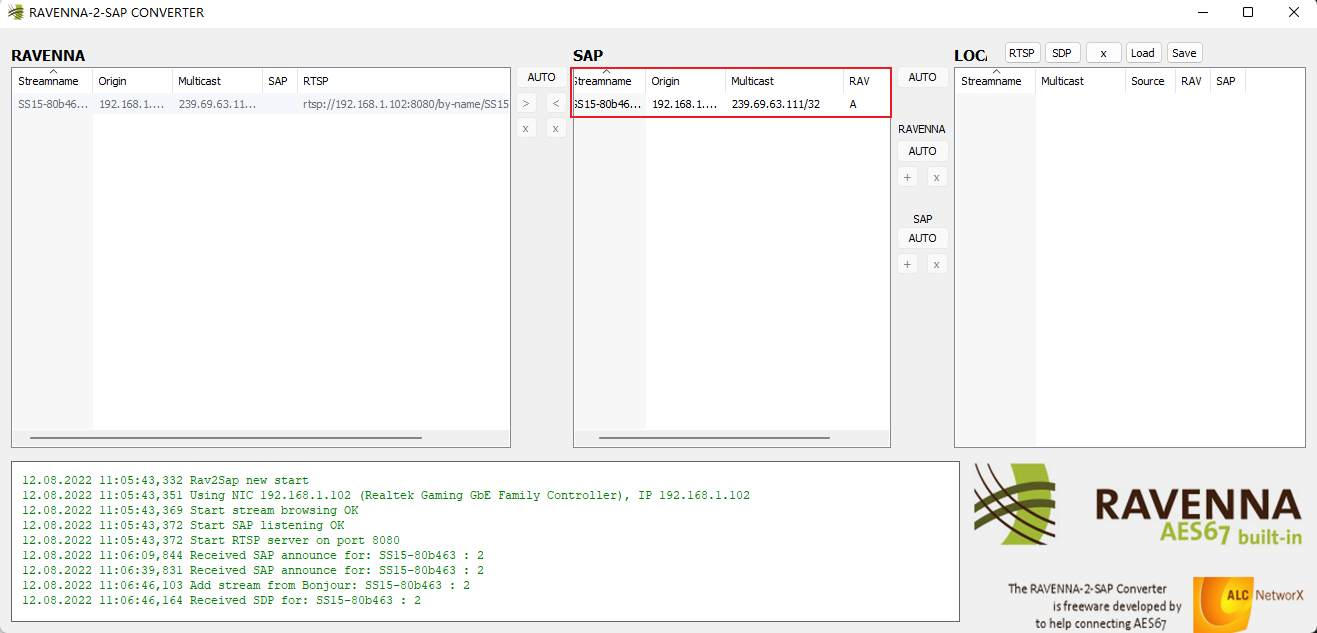The height and width of the screenshot is (633, 1317).
Task: Sort SAP list by Origin header
Action: pos(686,81)
